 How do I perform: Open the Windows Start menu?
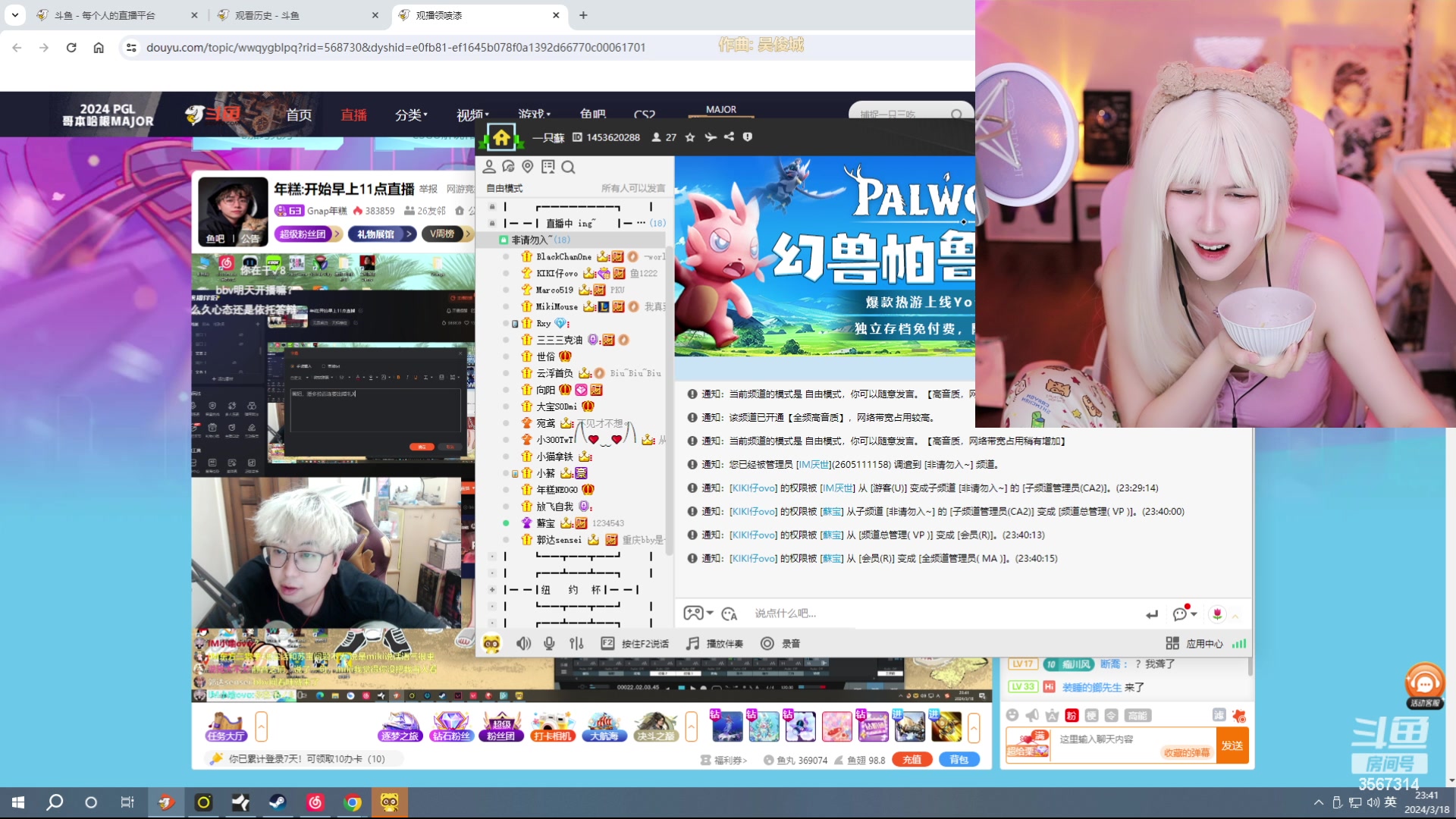pos(18,802)
